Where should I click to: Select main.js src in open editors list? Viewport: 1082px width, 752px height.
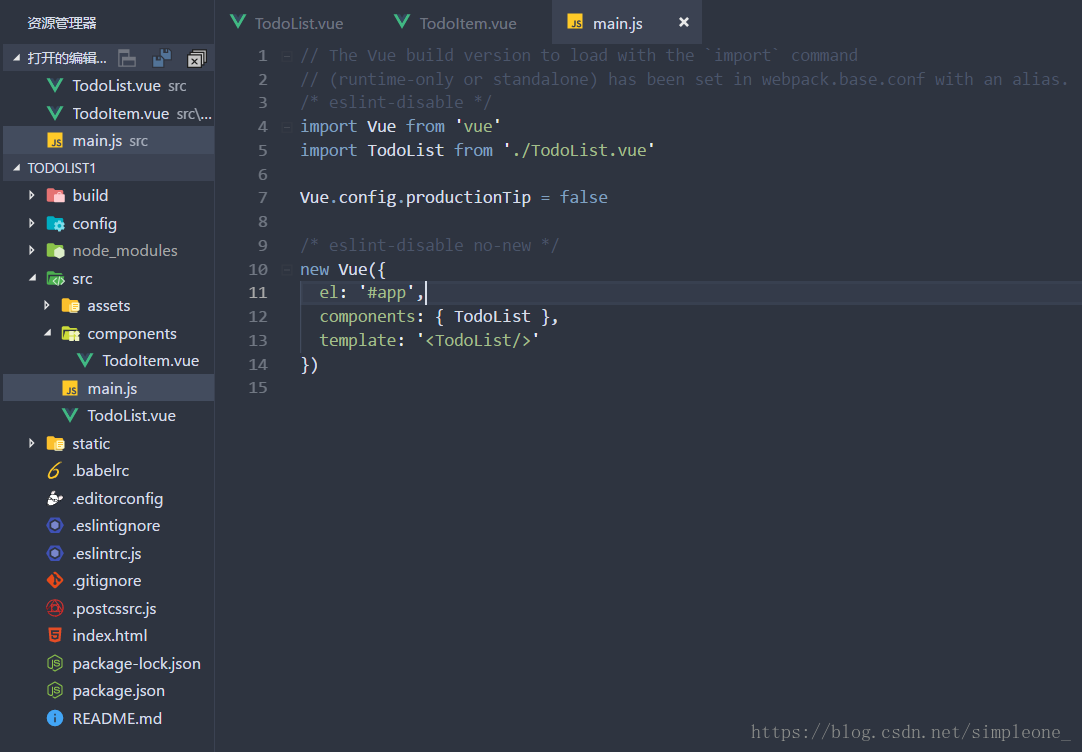(108, 141)
